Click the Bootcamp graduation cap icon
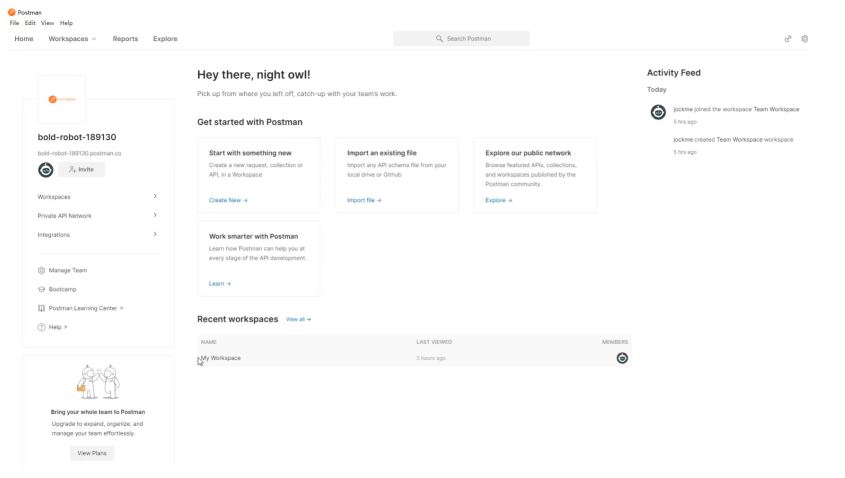Screen dimensions: 845x478 [42, 289]
